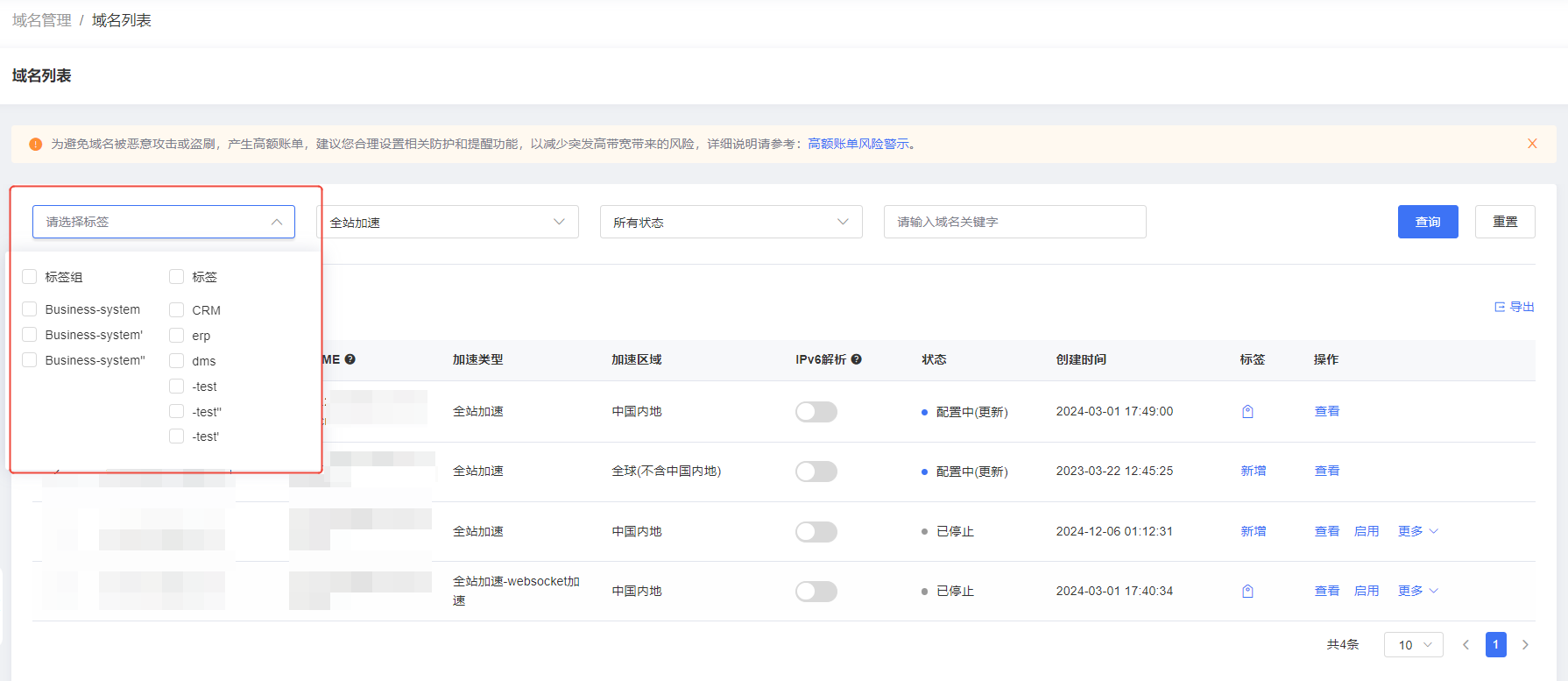
Task: Go to the previous page arrow
Action: 1466,644
